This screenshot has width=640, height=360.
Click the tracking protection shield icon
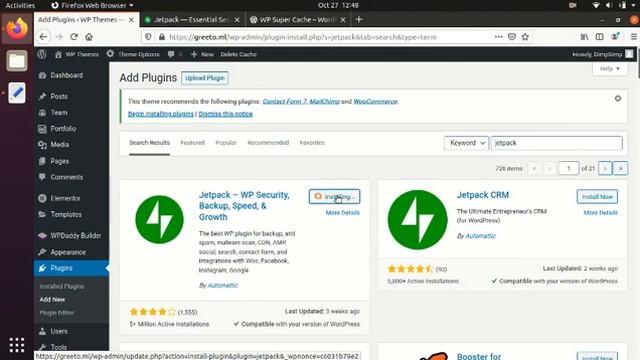click(x=149, y=37)
